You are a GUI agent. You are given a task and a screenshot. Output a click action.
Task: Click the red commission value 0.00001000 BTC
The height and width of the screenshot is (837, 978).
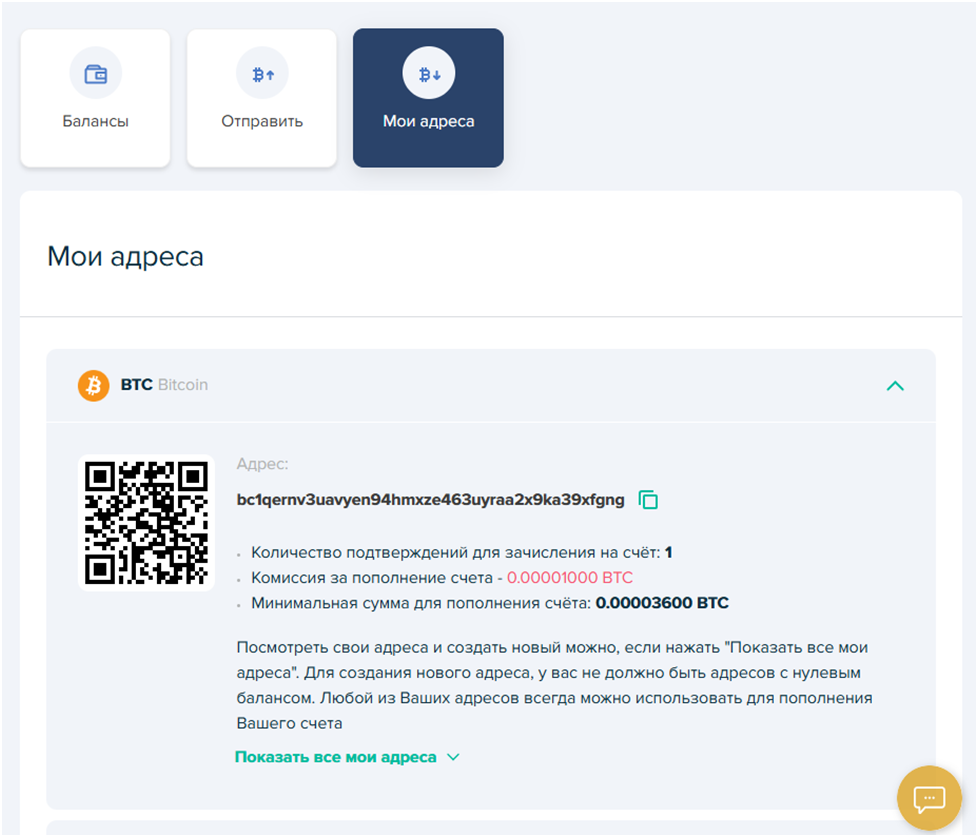coord(569,578)
